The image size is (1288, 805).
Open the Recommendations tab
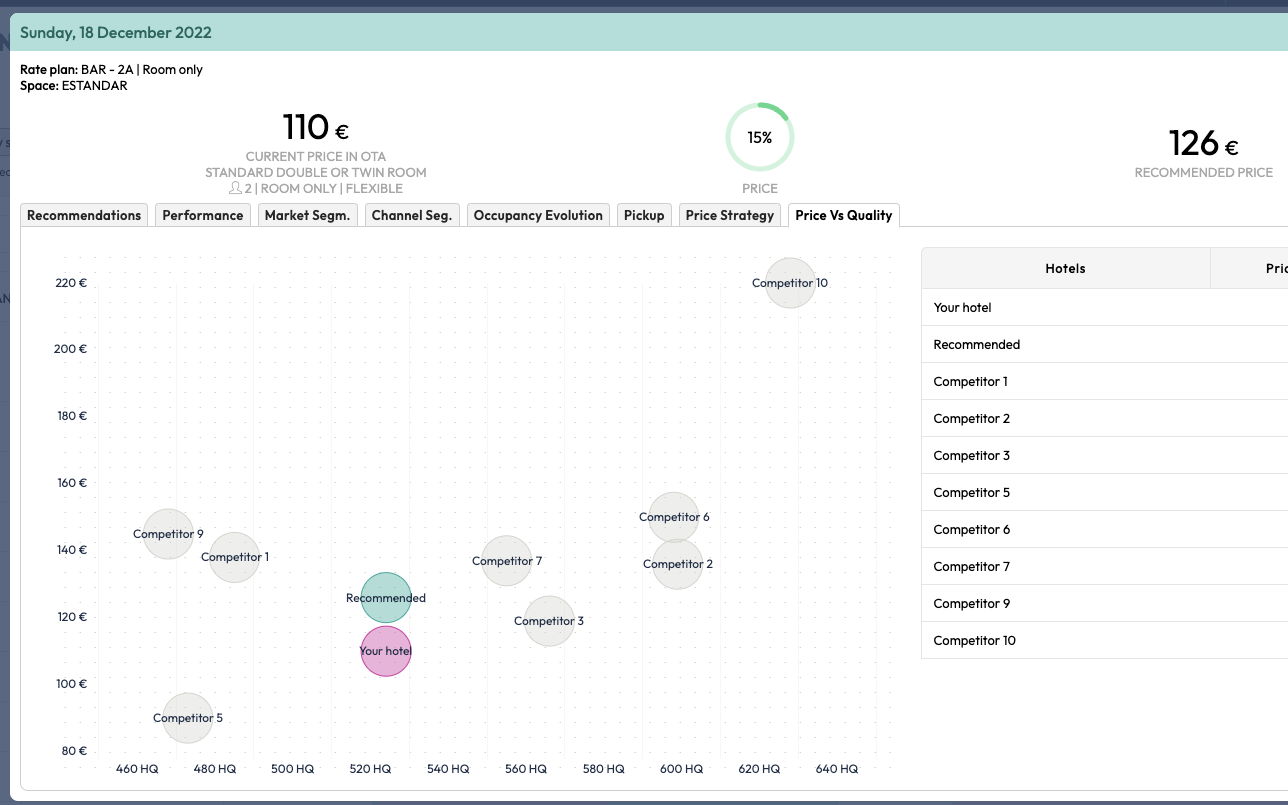(x=84, y=215)
